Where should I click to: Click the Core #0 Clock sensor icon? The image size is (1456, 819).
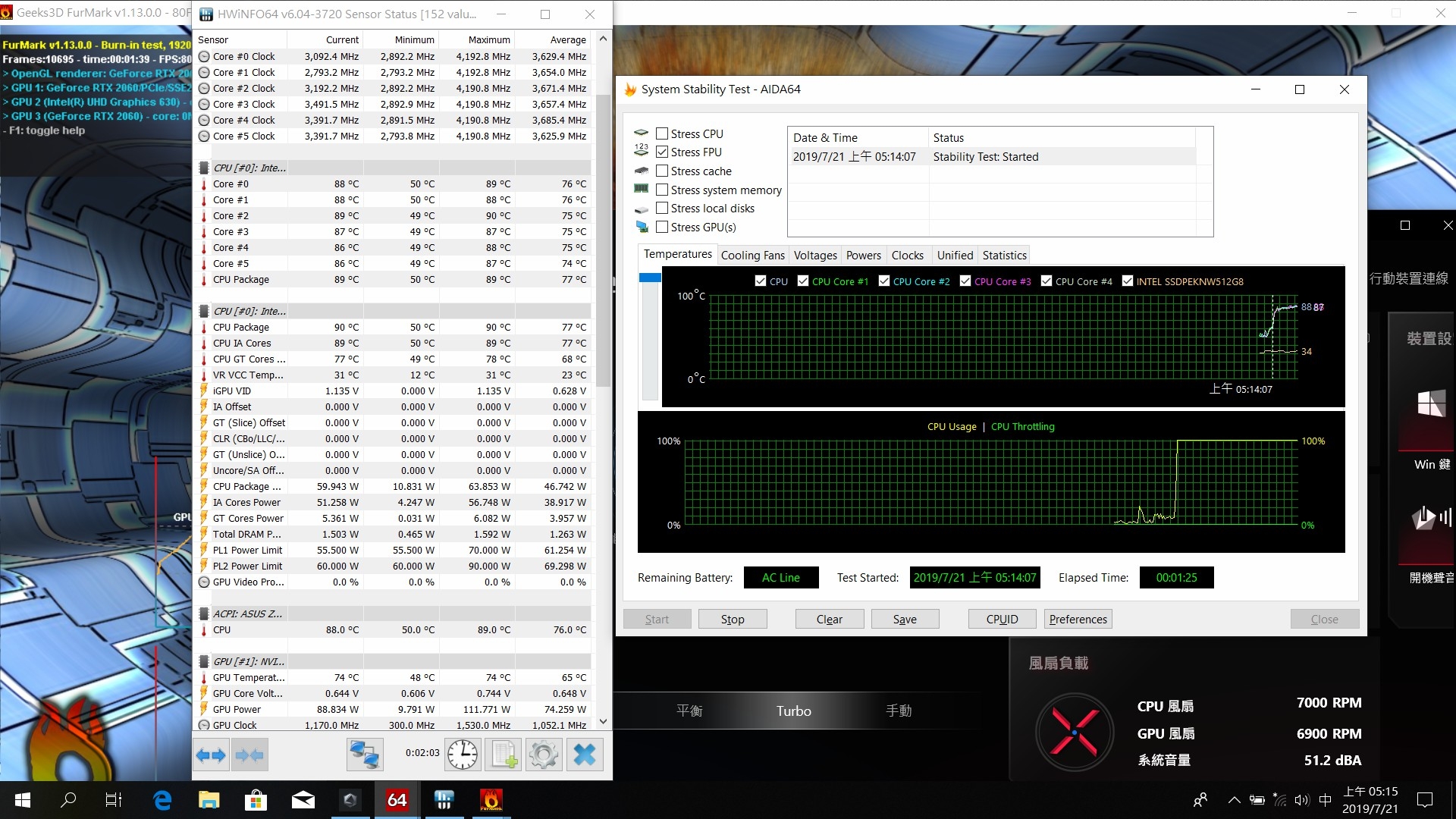(204, 57)
